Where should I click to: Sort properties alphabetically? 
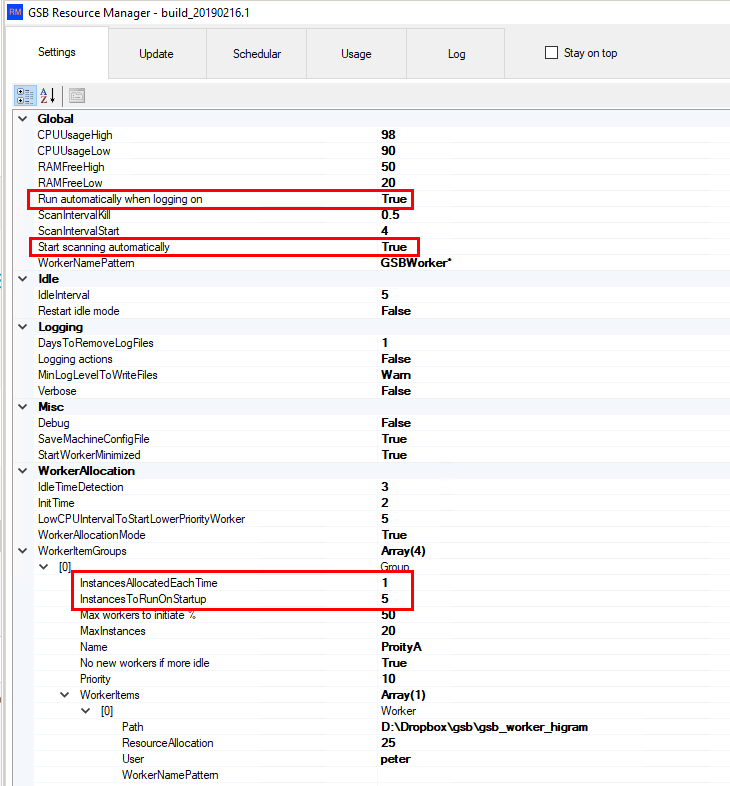48,95
